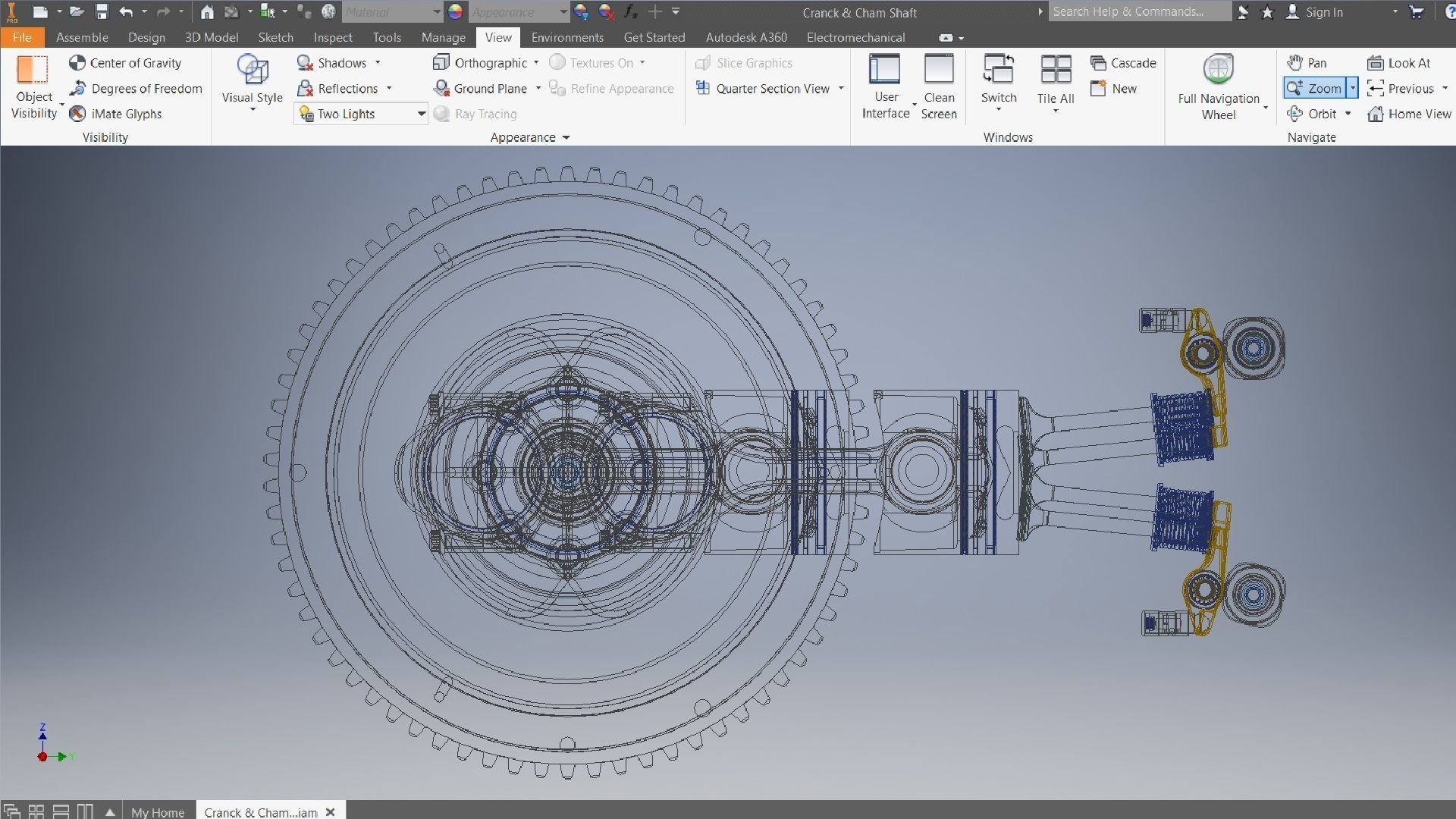Toggle Degrees of Freedom display

click(136, 89)
